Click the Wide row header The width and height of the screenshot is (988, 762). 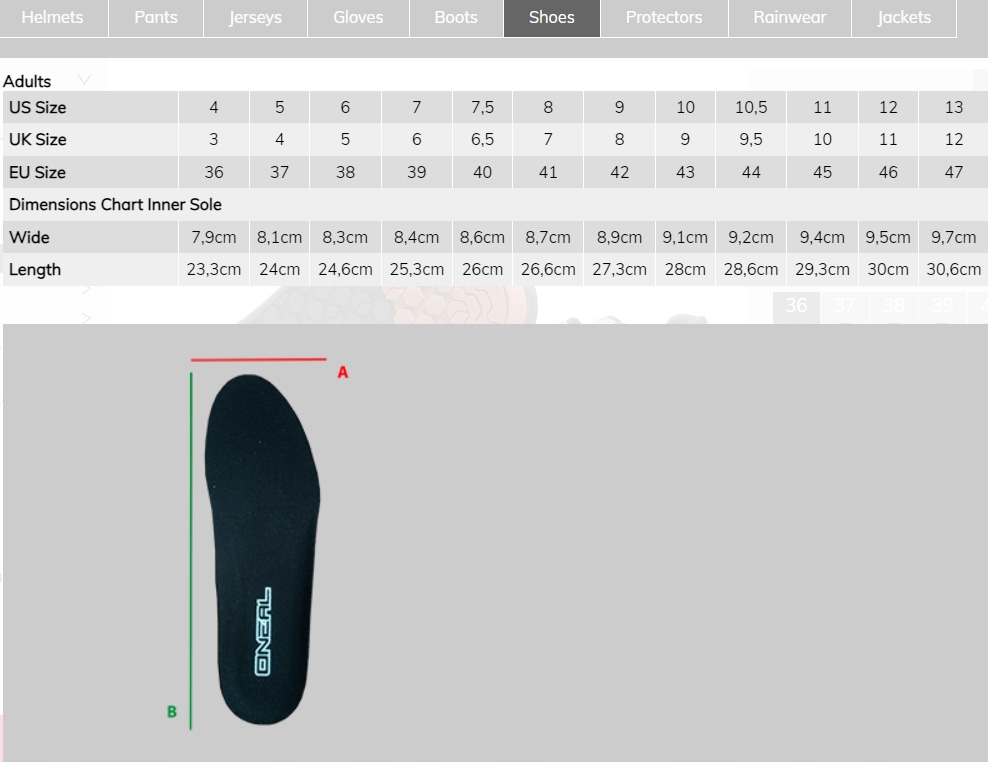click(91, 237)
